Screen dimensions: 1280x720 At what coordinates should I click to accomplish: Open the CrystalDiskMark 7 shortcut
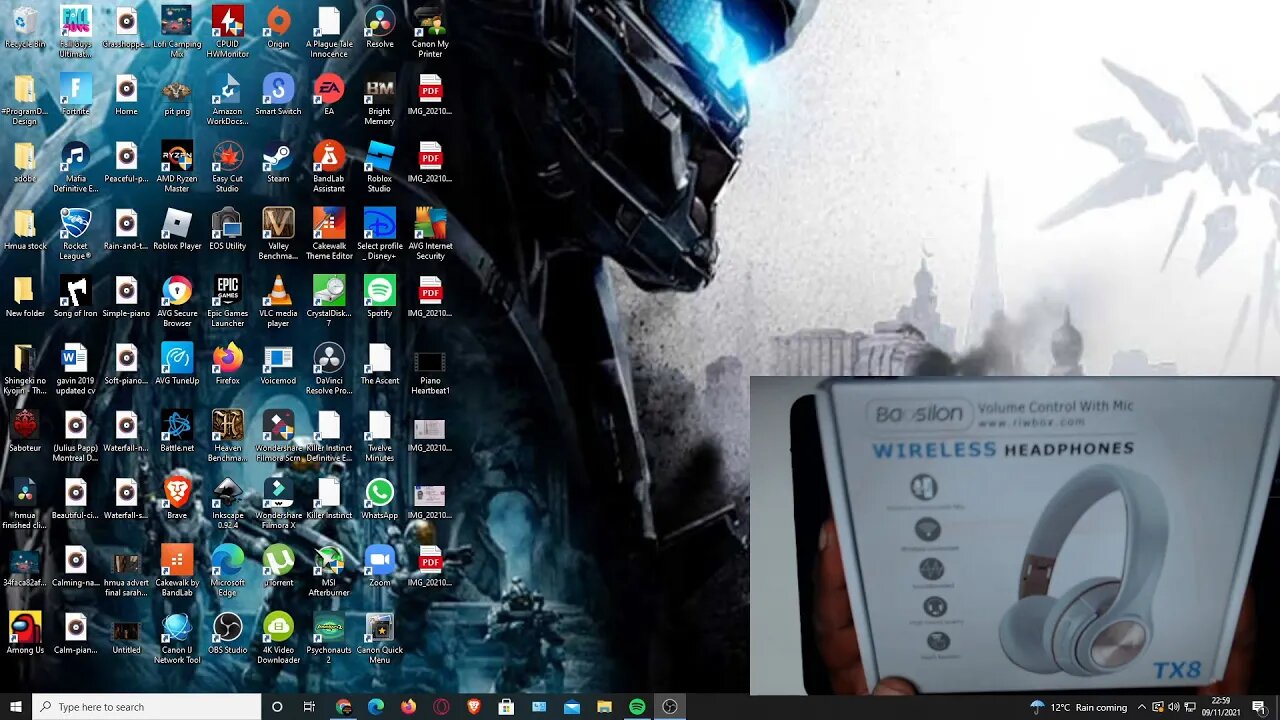click(329, 301)
